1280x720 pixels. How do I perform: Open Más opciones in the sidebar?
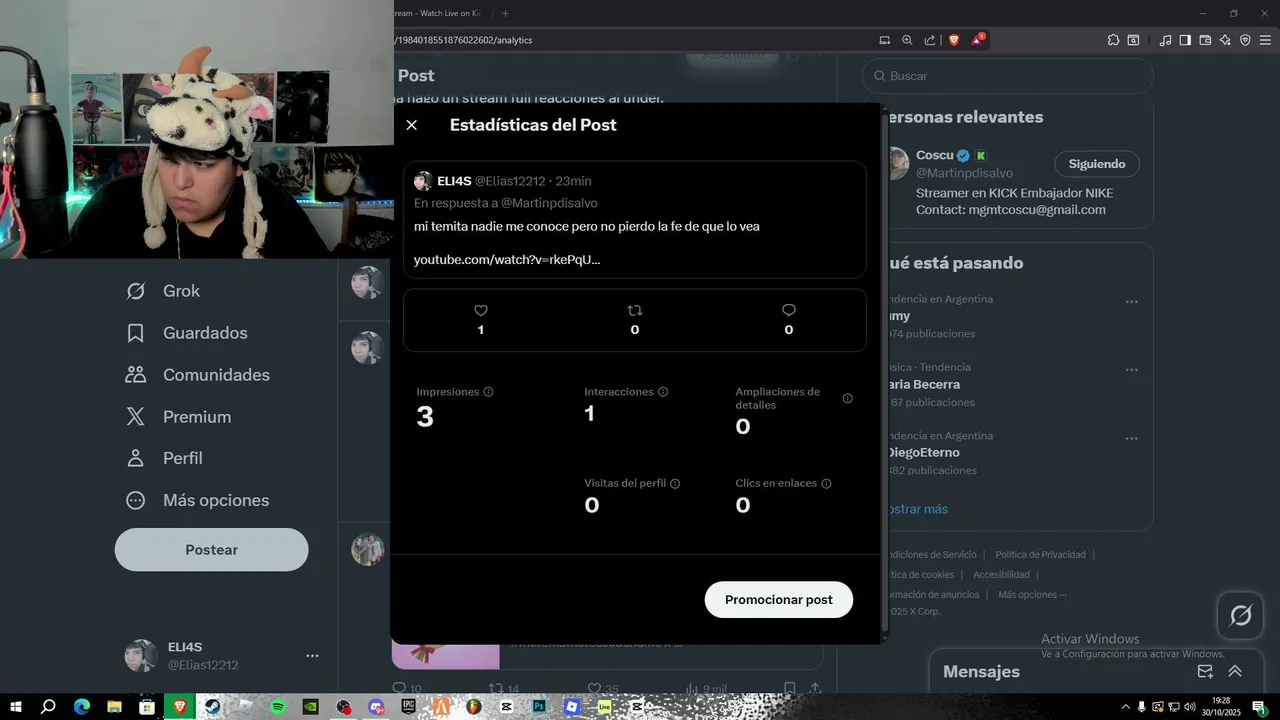(197, 500)
